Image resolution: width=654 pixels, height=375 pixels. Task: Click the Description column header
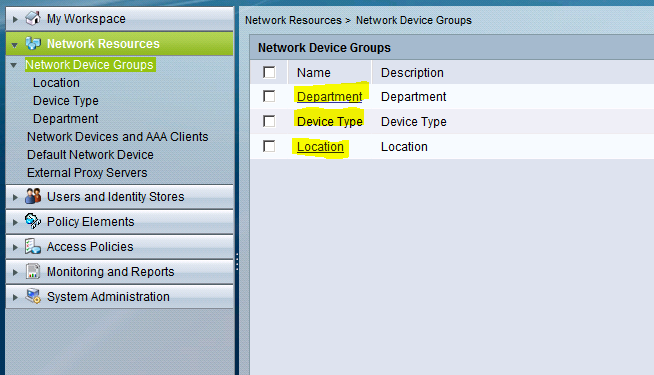click(x=412, y=73)
